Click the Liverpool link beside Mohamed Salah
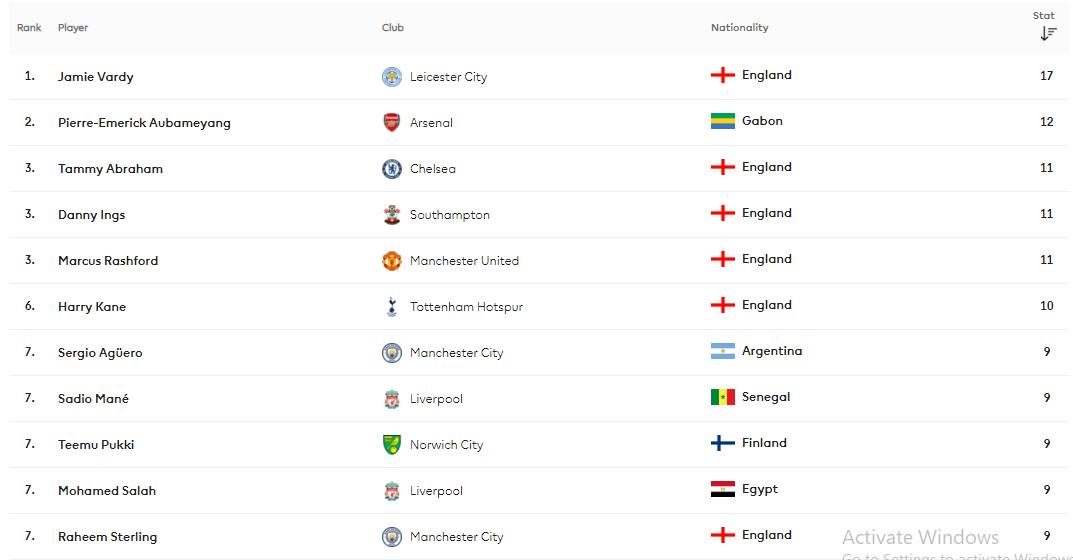Image resolution: width=1073 pixels, height=560 pixels. (x=436, y=491)
